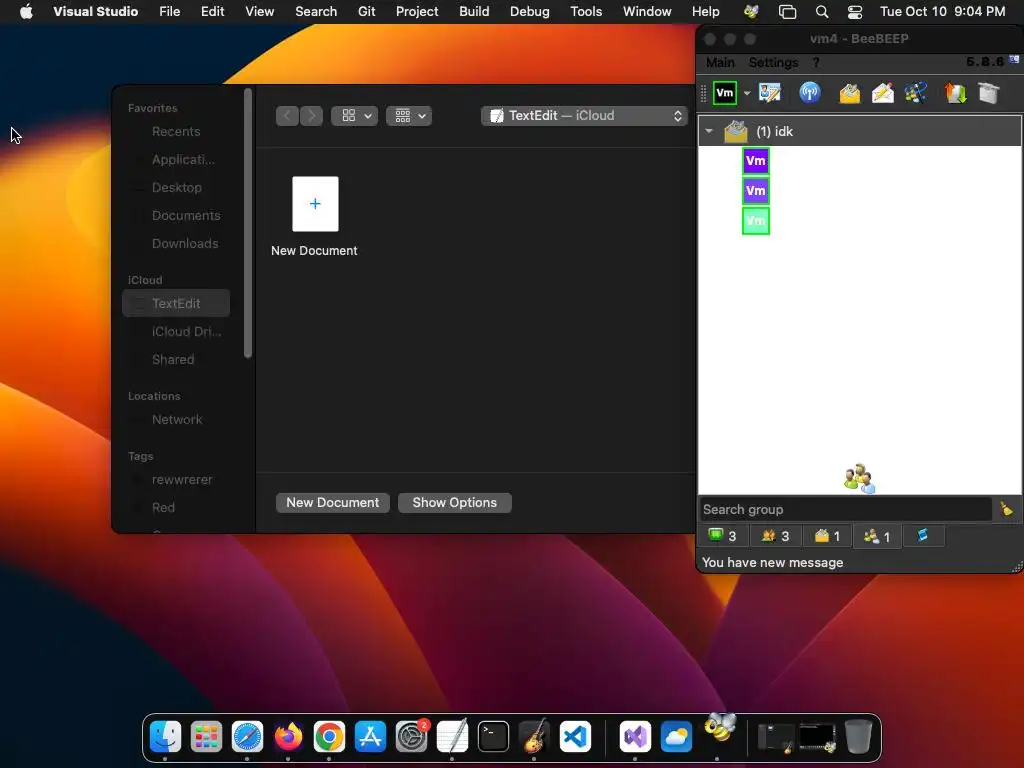Open the Build menu in menu bar
This screenshot has height=768, width=1024.
tap(474, 12)
